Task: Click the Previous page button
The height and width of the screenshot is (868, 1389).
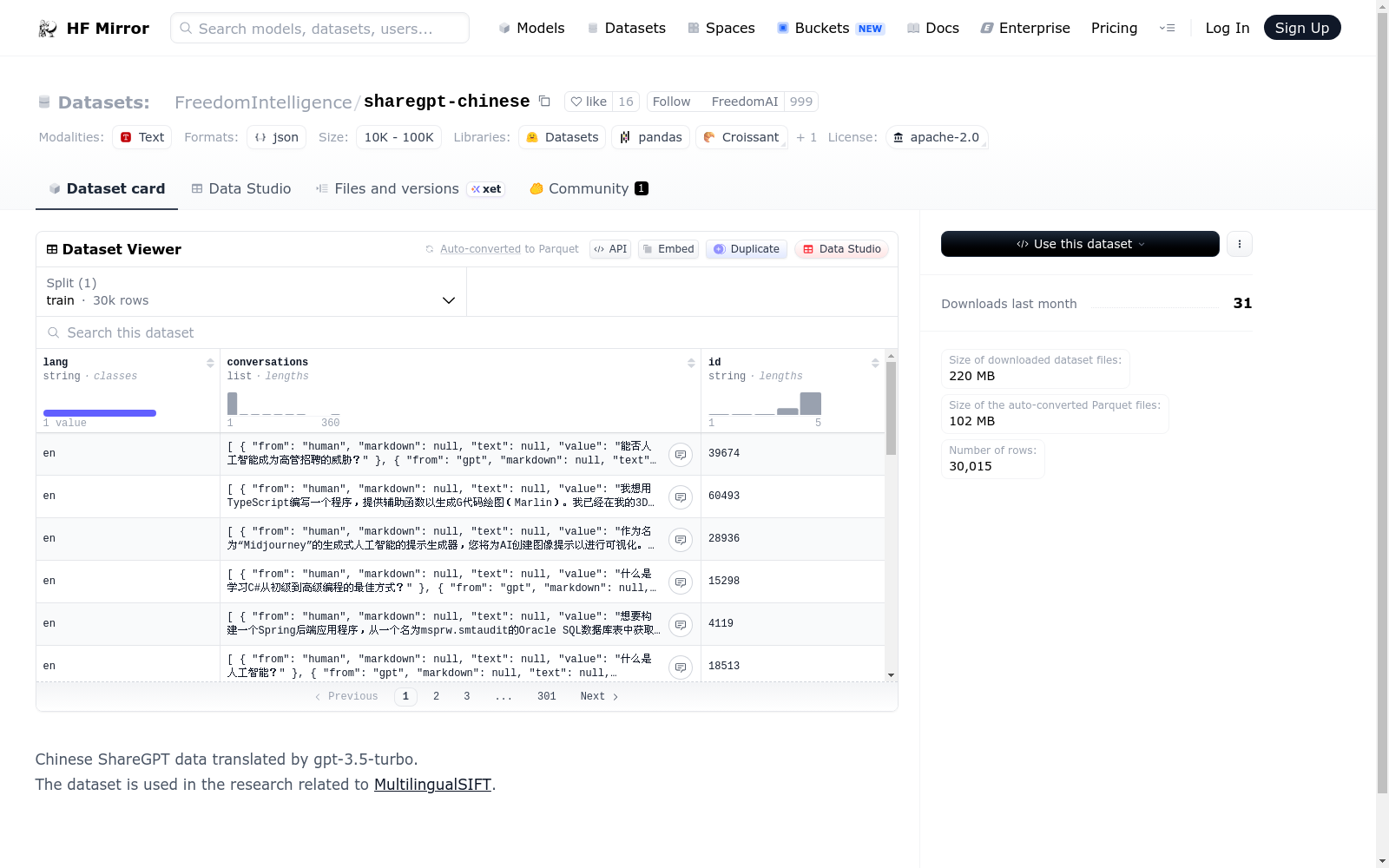Action: click(x=346, y=696)
